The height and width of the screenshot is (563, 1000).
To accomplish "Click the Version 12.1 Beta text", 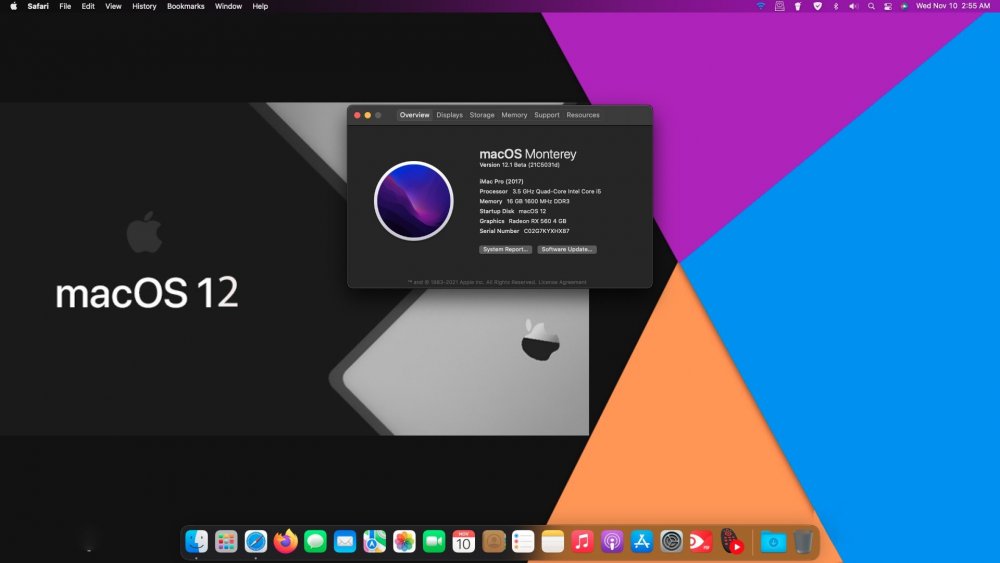I will tap(519, 165).
